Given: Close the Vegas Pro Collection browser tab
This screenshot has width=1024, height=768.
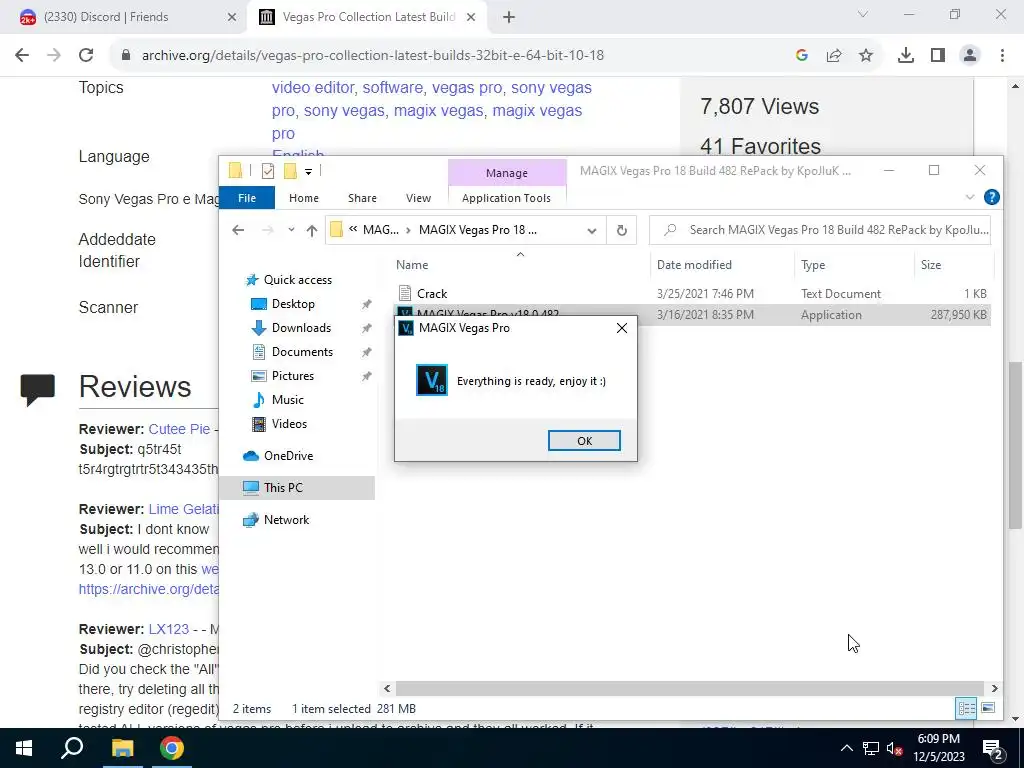Looking at the screenshot, I should pos(471,18).
